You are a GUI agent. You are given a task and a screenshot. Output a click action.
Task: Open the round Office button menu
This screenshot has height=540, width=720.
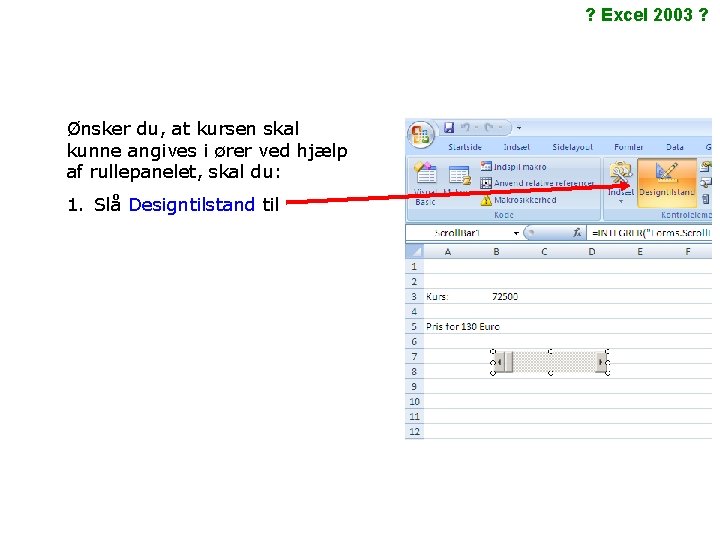[x=420, y=134]
